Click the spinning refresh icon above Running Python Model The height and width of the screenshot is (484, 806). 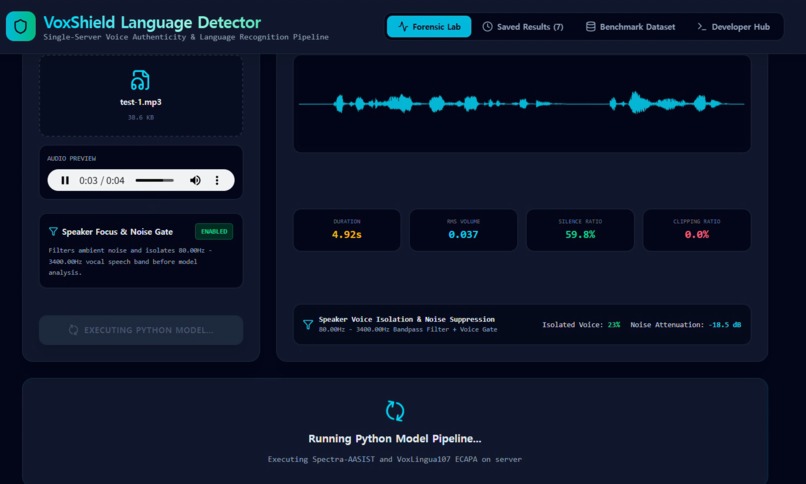[395, 411]
